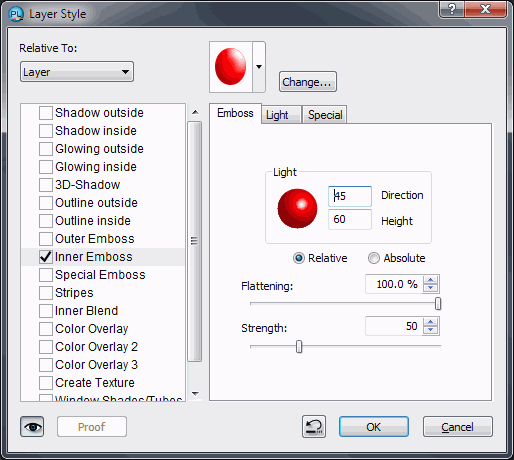514x460 pixels.
Task: Click the effects list scroll-up arrow
Action: 195,112
